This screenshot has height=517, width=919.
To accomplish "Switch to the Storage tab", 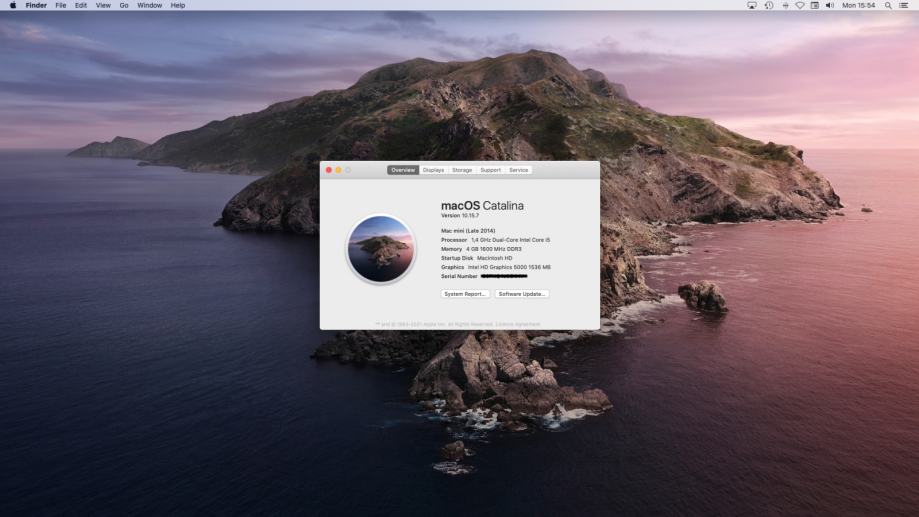I will tap(462, 170).
